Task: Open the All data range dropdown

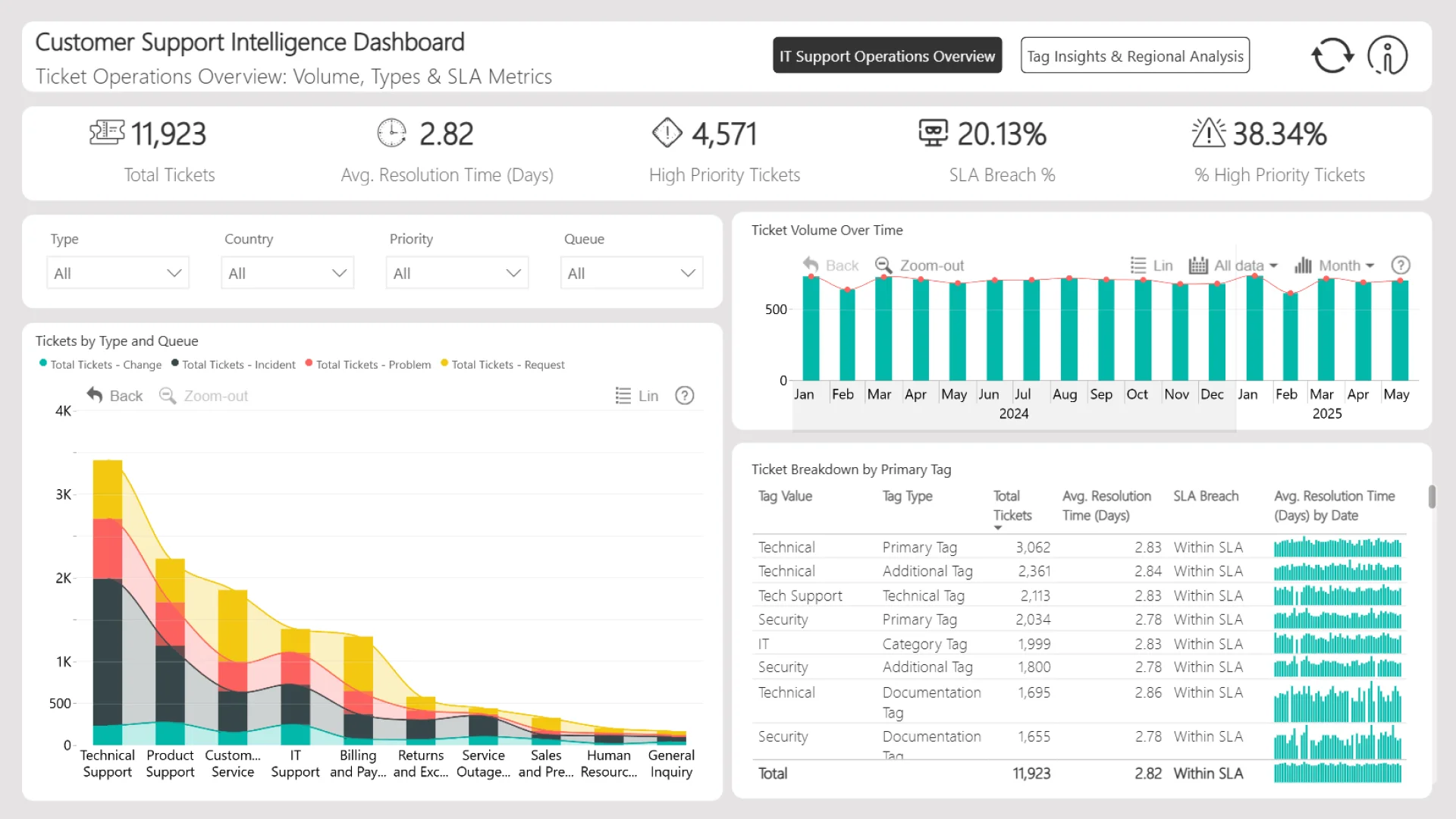Action: [x=1246, y=265]
